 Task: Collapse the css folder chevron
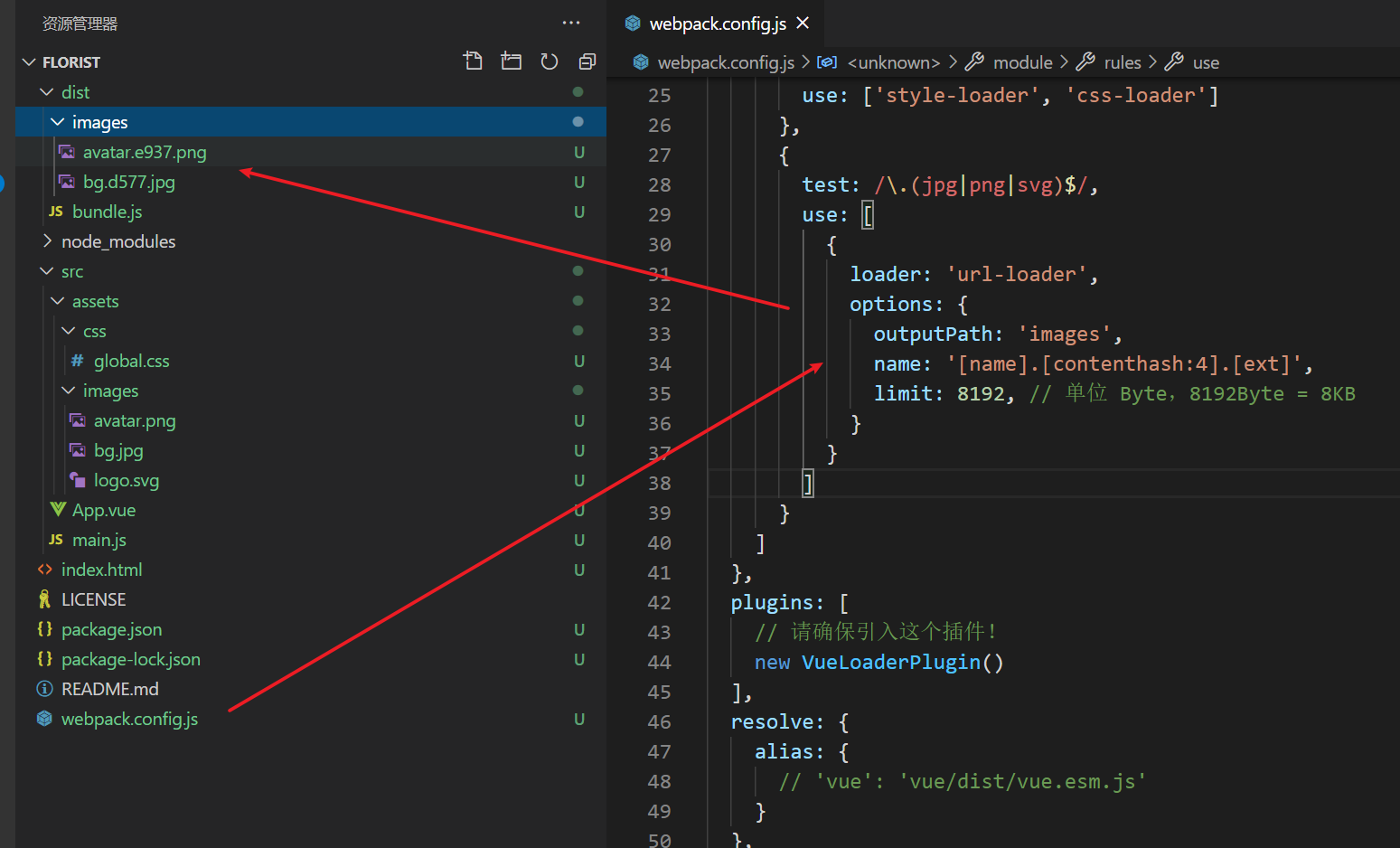[69, 331]
